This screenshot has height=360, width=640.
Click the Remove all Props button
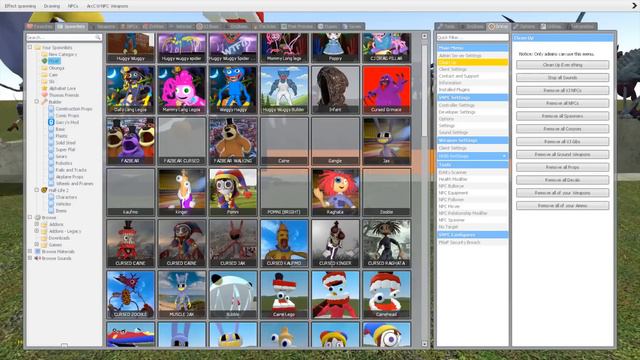click(562, 167)
